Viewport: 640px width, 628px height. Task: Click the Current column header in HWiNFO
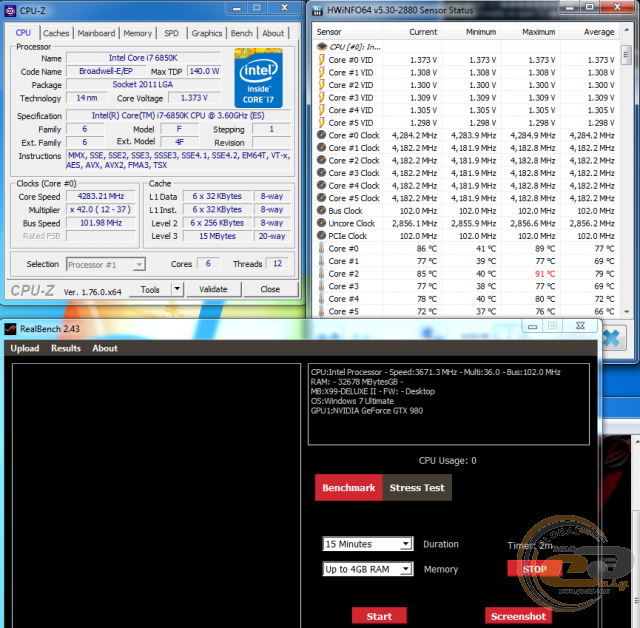[x=411, y=32]
